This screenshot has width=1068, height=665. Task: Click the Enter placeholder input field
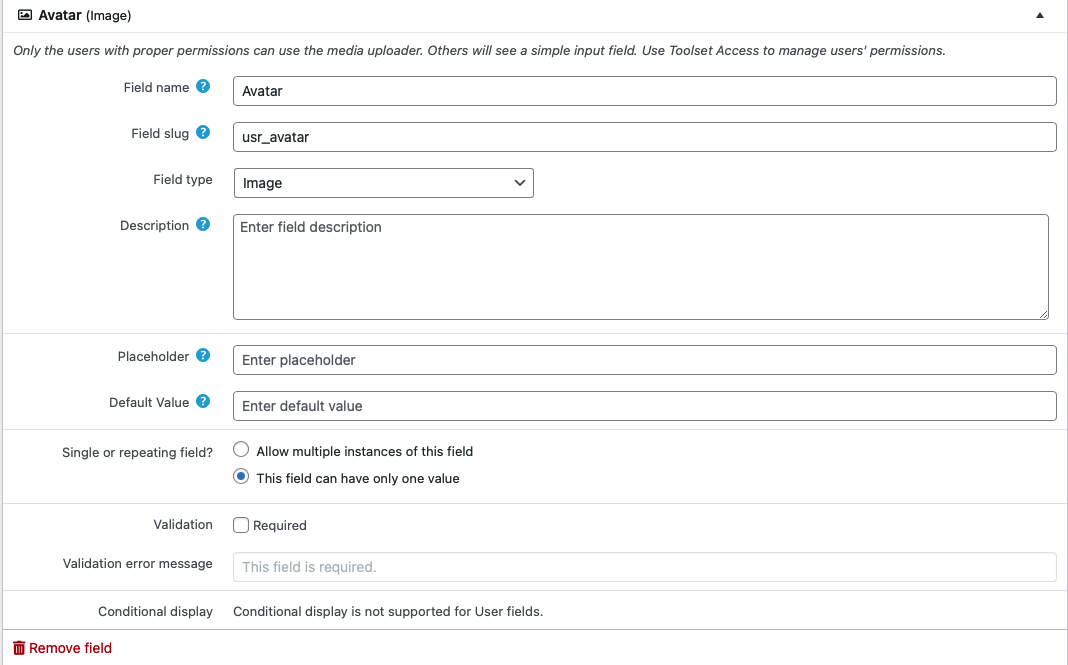click(644, 360)
